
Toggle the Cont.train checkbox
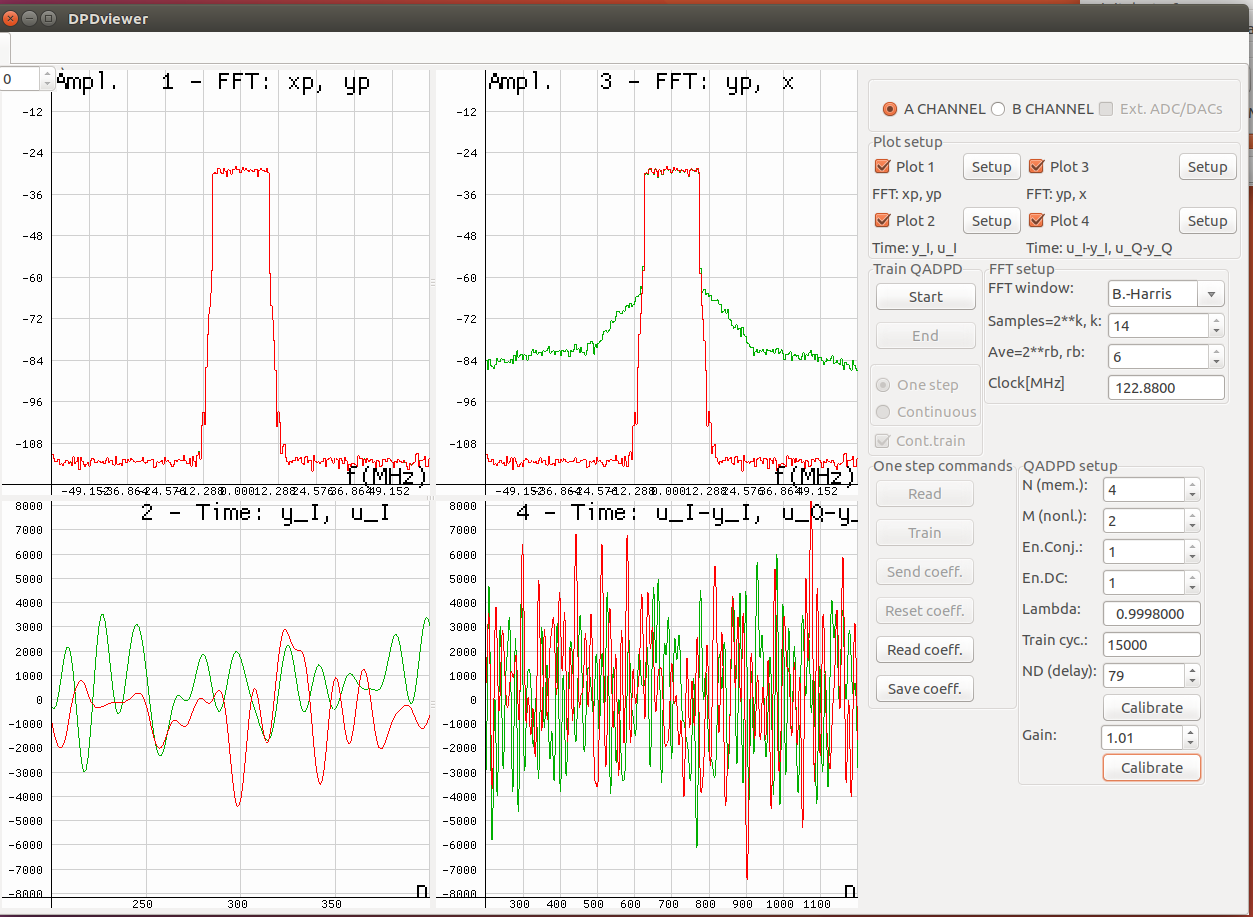[884, 441]
